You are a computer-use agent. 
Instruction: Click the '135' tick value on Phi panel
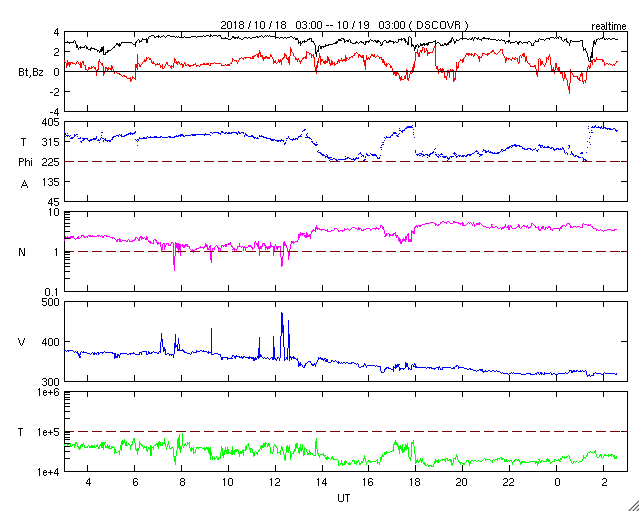(x=51, y=182)
